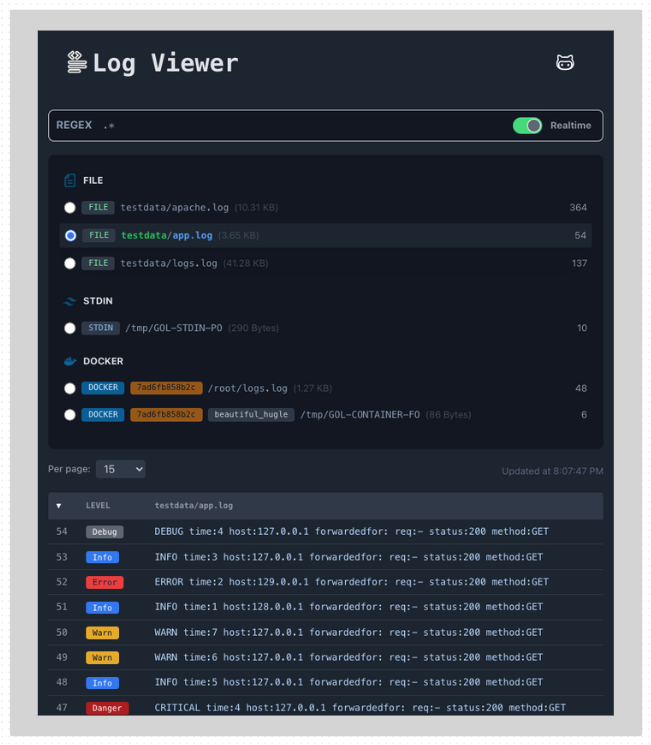This screenshot has height=745, width=651.
Task: Select the /root/logs.log docker radio button
Action: [70, 389]
